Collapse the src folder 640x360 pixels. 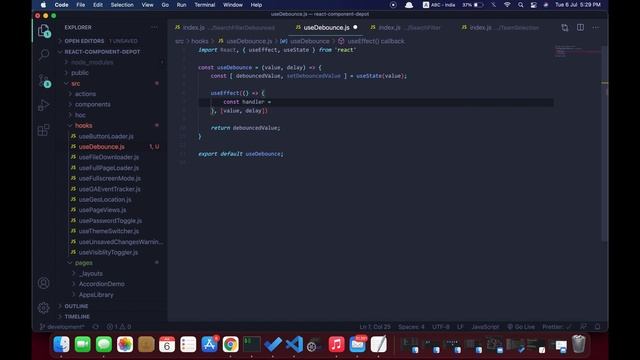pos(76,83)
